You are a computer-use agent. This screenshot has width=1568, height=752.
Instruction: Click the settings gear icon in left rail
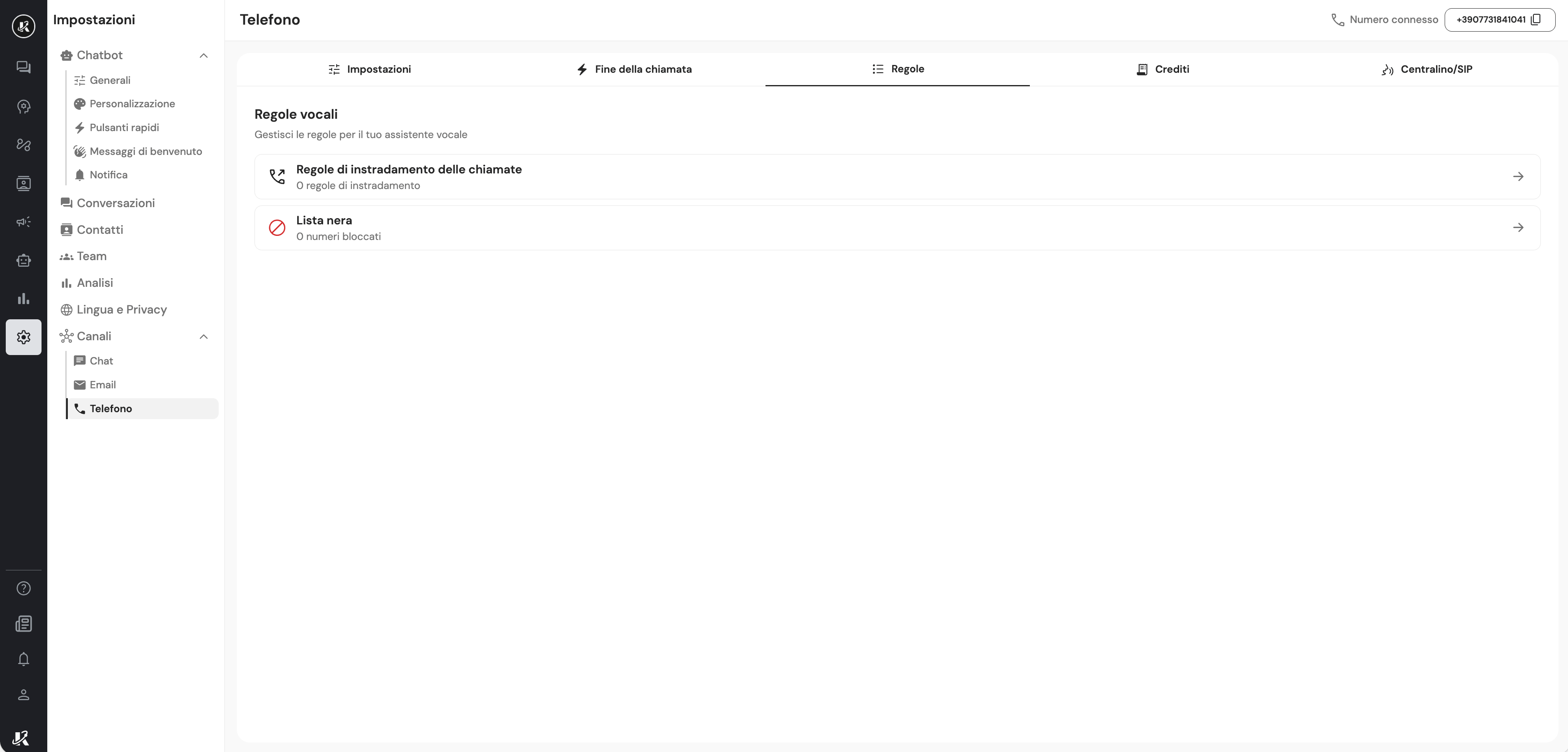[23, 337]
